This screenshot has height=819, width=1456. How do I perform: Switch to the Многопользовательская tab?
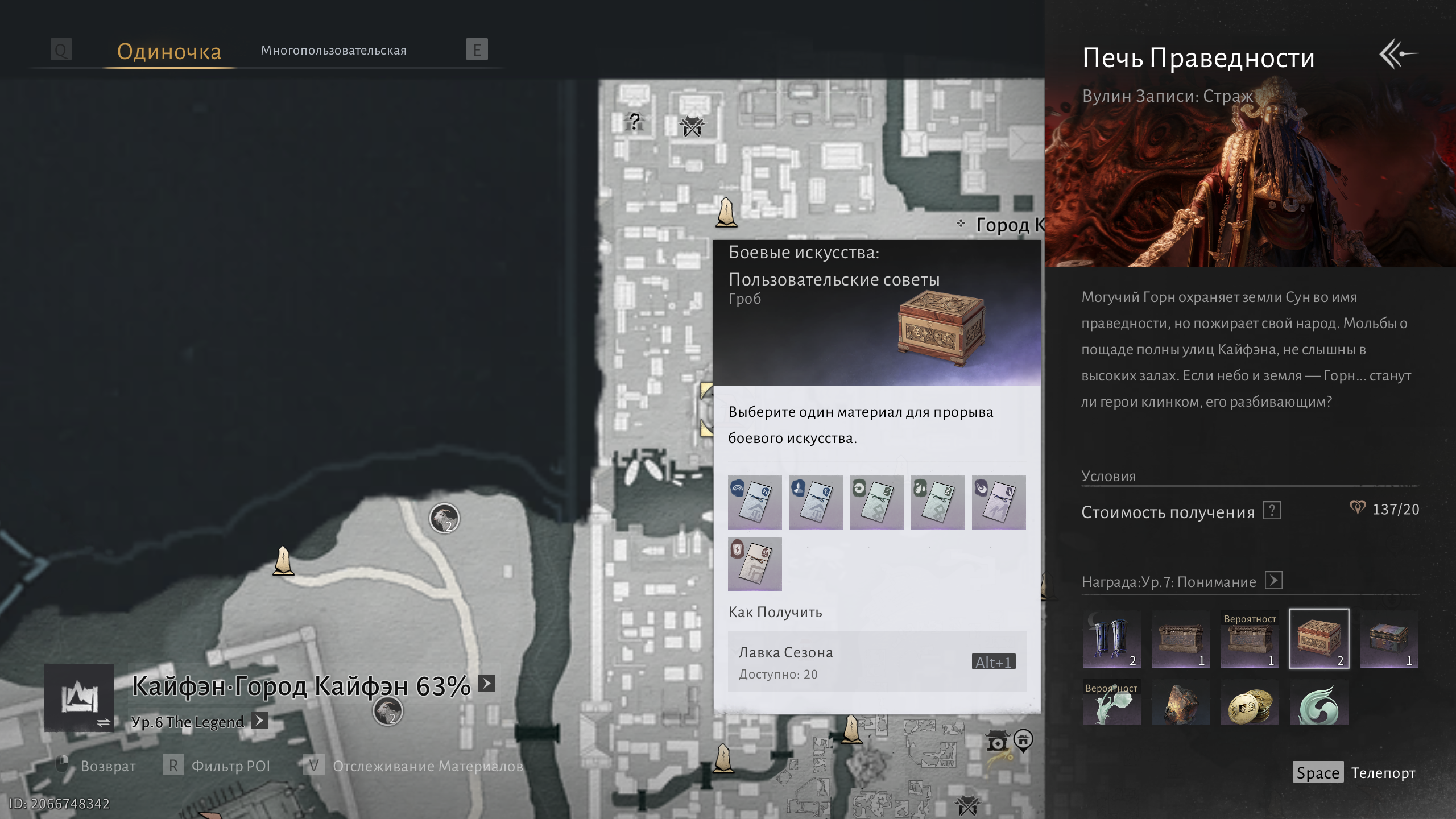(x=333, y=51)
